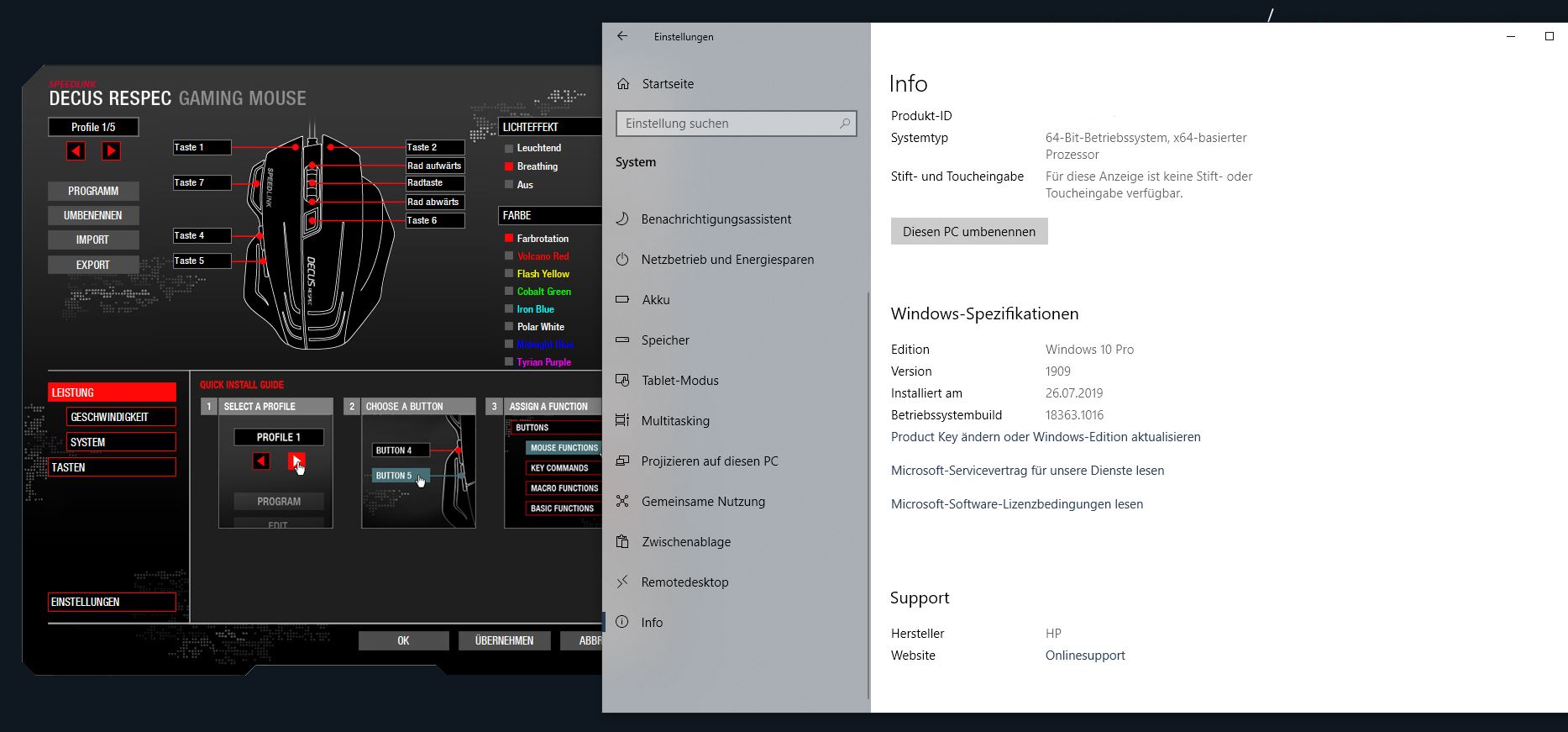Viewport: 1568px width, 732px height.
Task: Open Netzbetrieb und Energiesparen page
Action: click(x=727, y=260)
